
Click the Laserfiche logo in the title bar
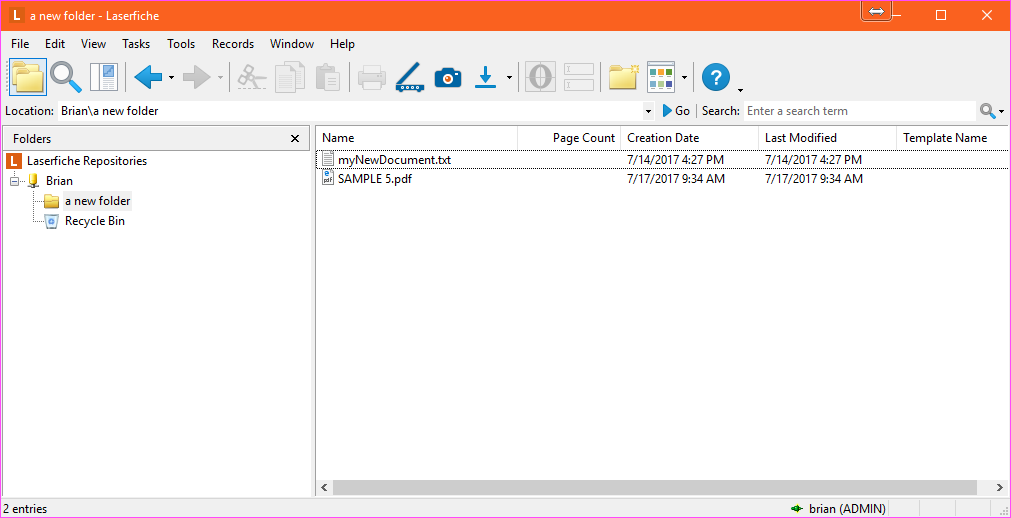point(17,15)
